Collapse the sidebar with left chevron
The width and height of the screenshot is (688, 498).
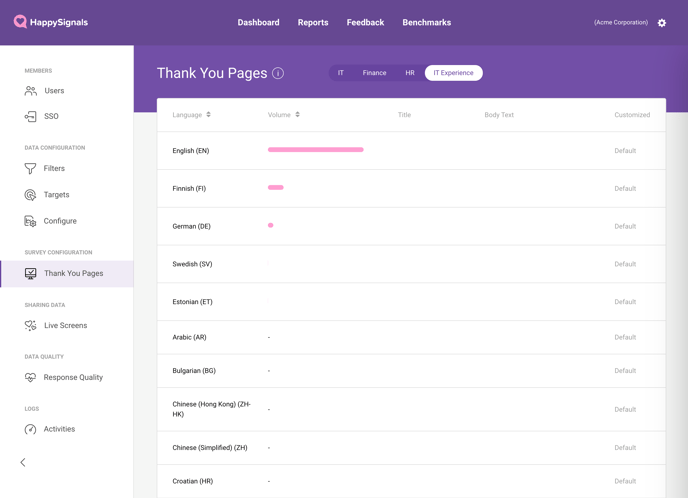[x=23, y=462]
